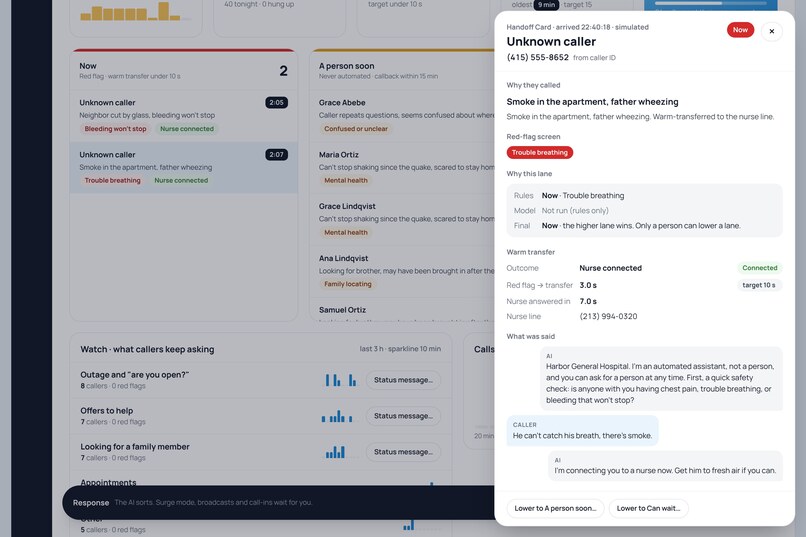The height and width of the screenshot is (537, 806).
Task: Click the 9 min oldest badge
Action: point(546,5)
